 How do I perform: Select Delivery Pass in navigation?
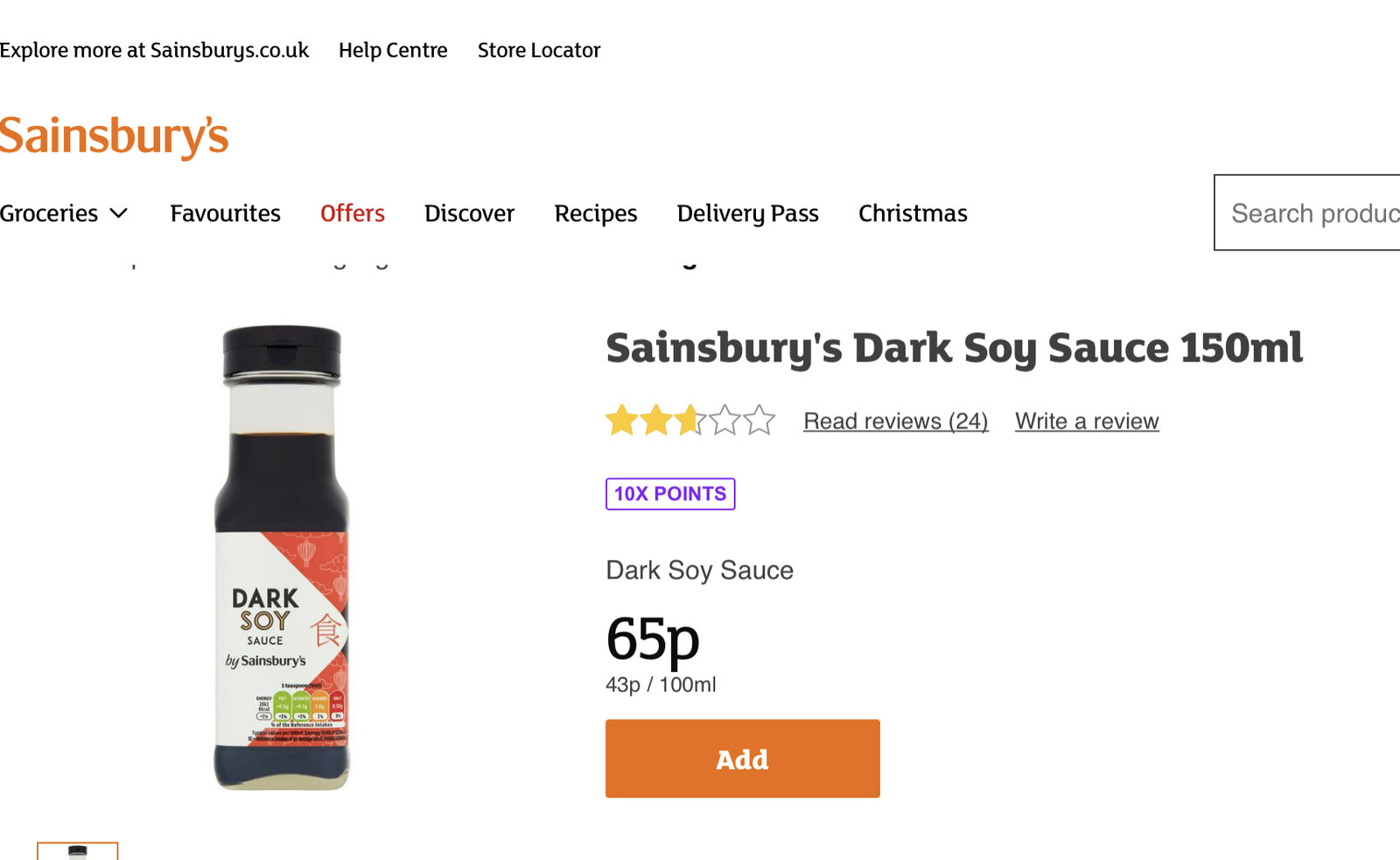pyautogui.click(x=747, y=213)
